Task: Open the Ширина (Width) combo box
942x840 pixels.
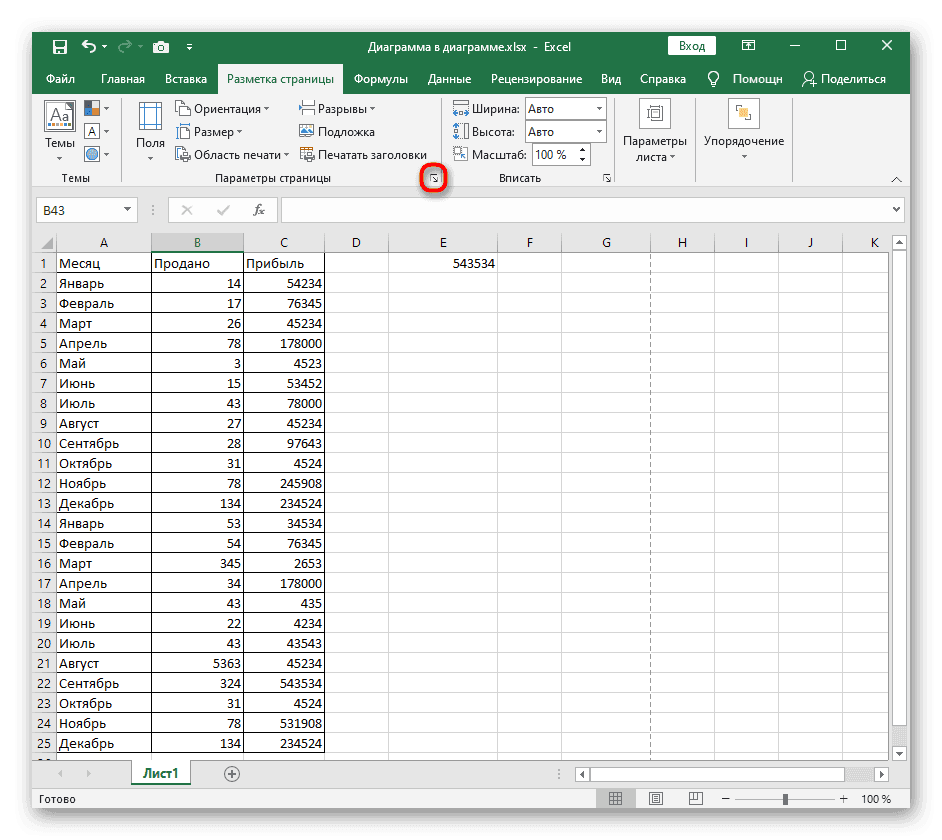Action: pyautogui.click(x=565, y=108)
